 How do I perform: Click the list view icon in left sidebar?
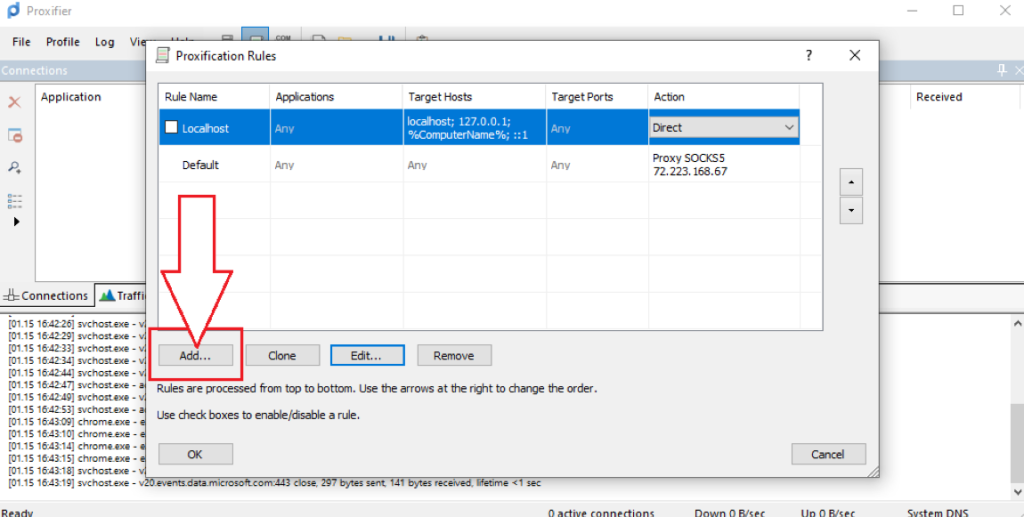pos(15,200)
